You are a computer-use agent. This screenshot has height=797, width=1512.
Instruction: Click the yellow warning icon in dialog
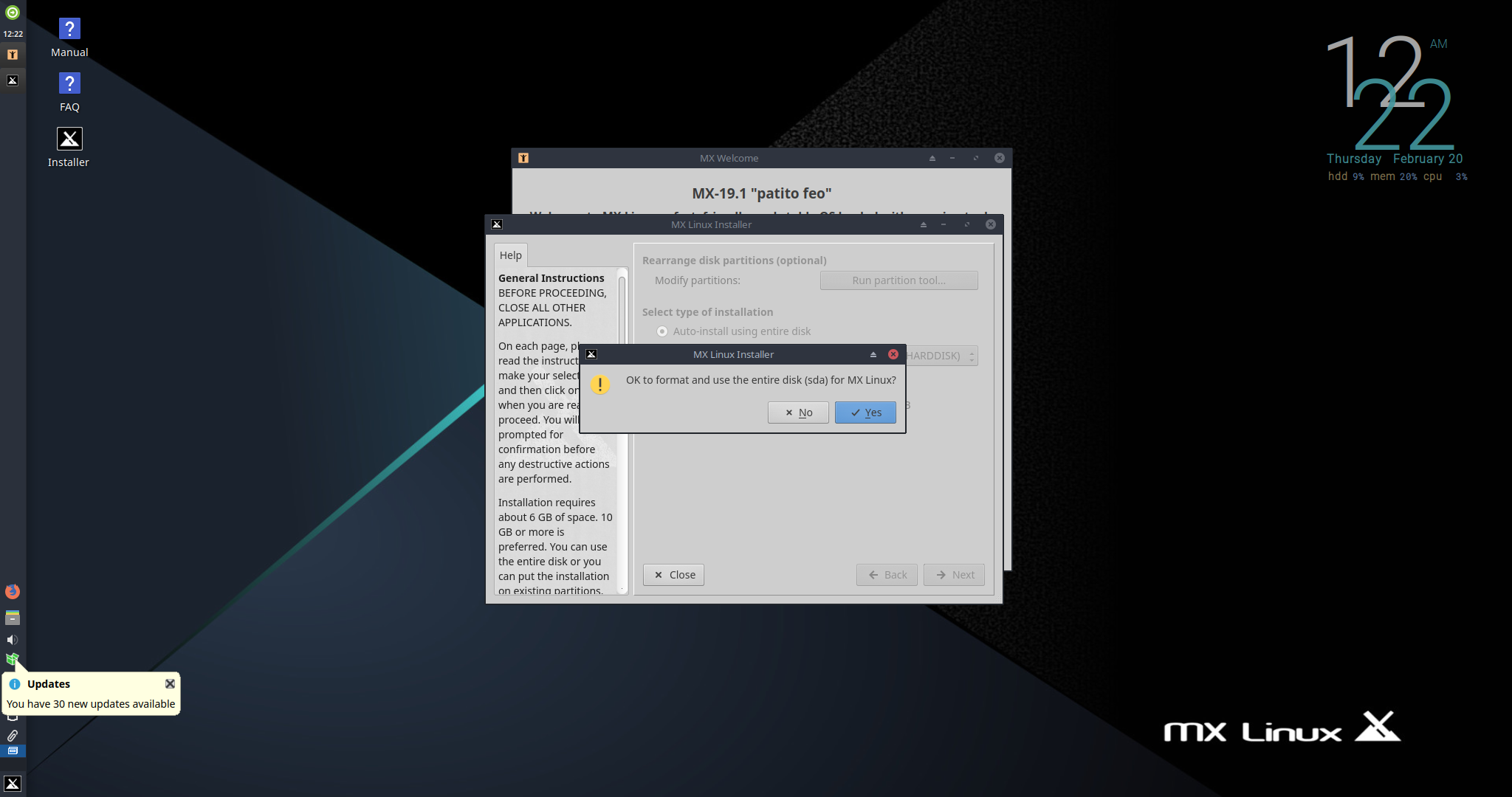tap(600, 384)
